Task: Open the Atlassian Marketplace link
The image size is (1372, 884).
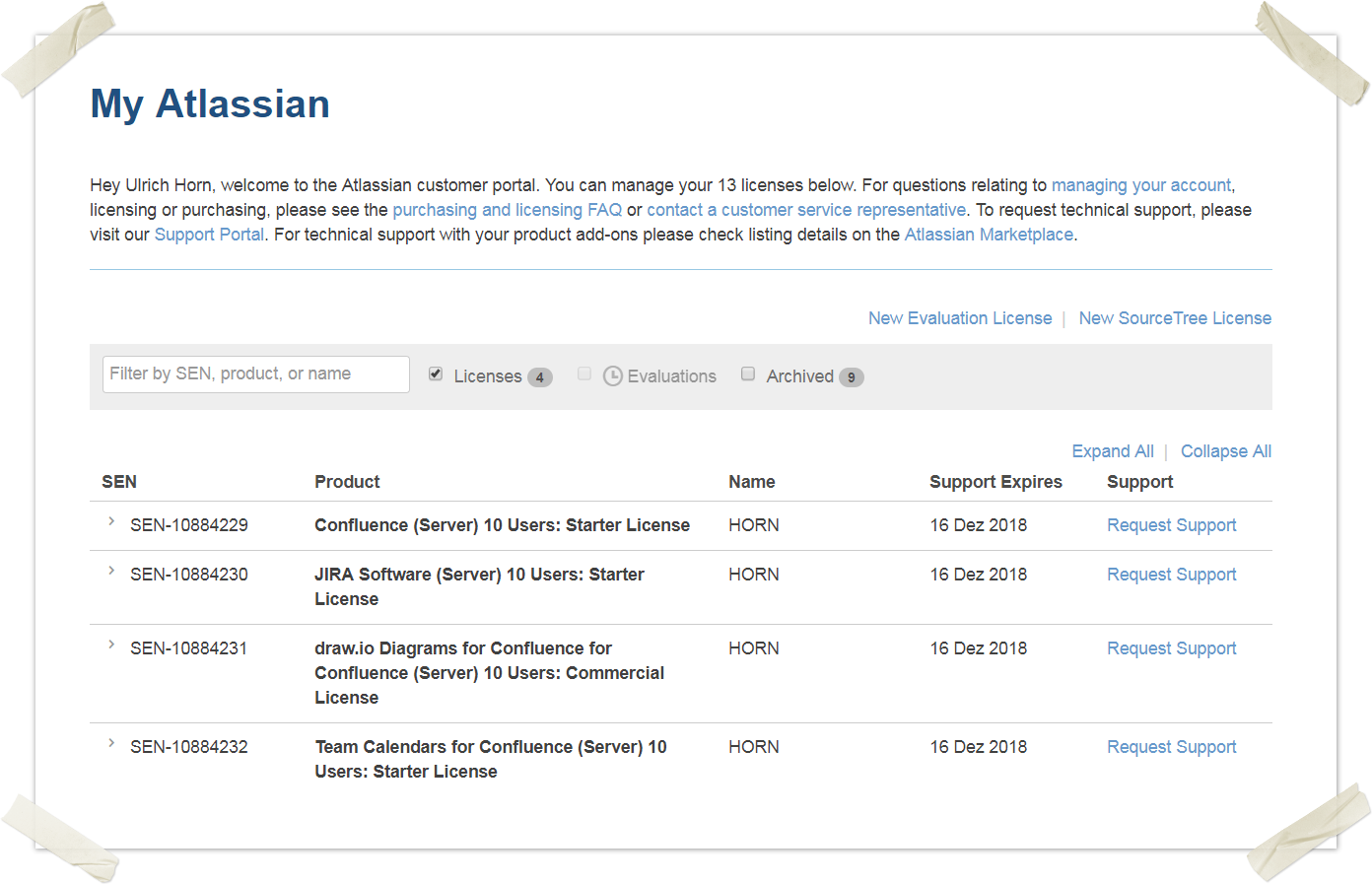Action: tap(989, 235)
